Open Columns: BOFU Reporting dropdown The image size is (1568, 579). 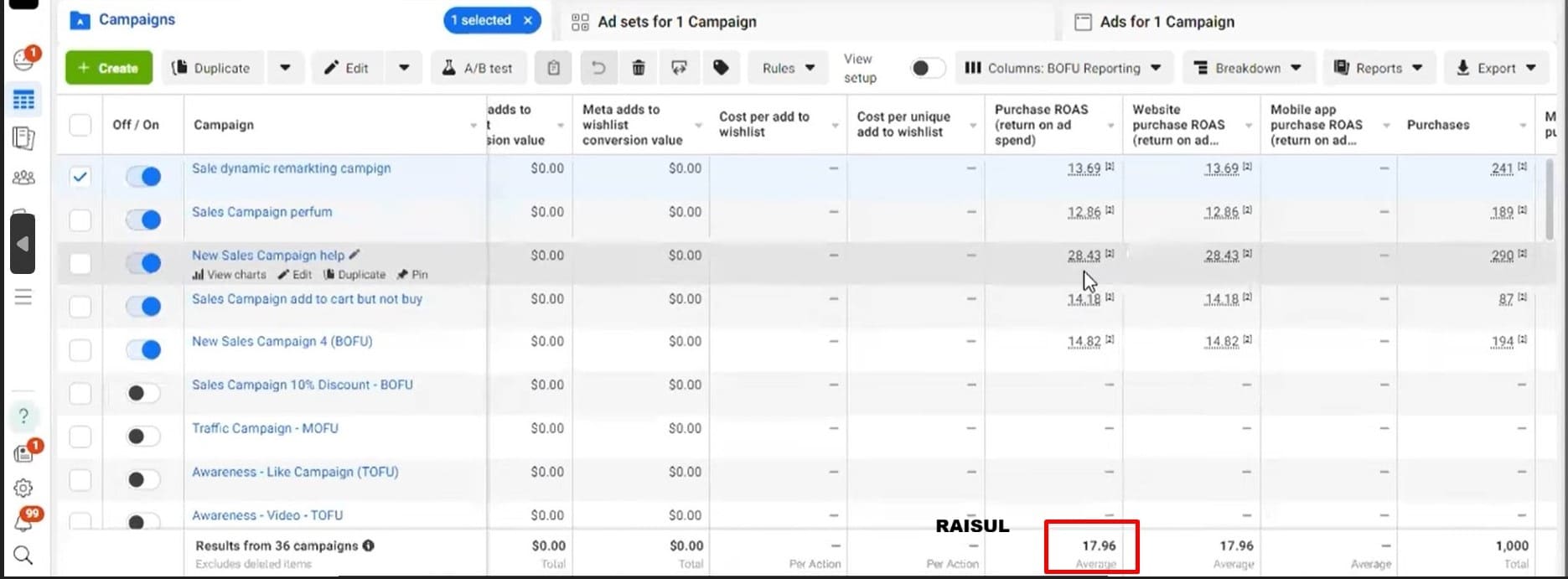(x=1063, y=68)
